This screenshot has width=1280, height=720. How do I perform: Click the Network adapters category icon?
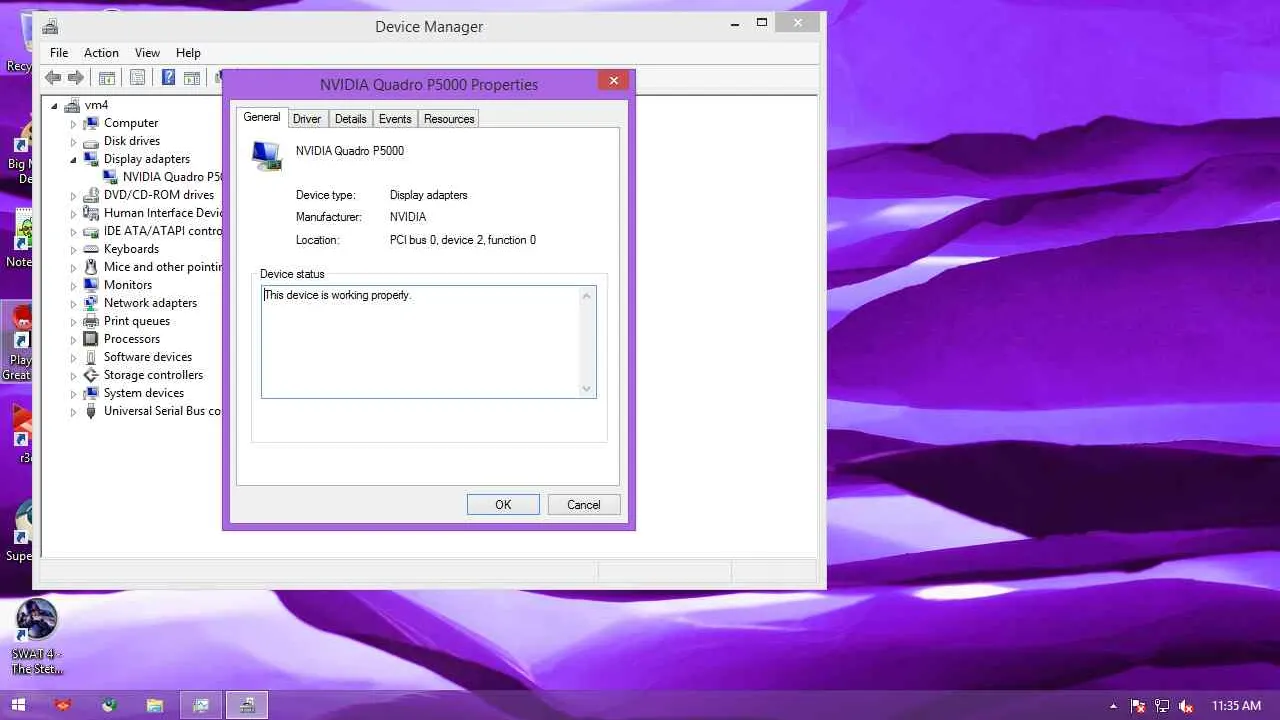coord(91,303)
